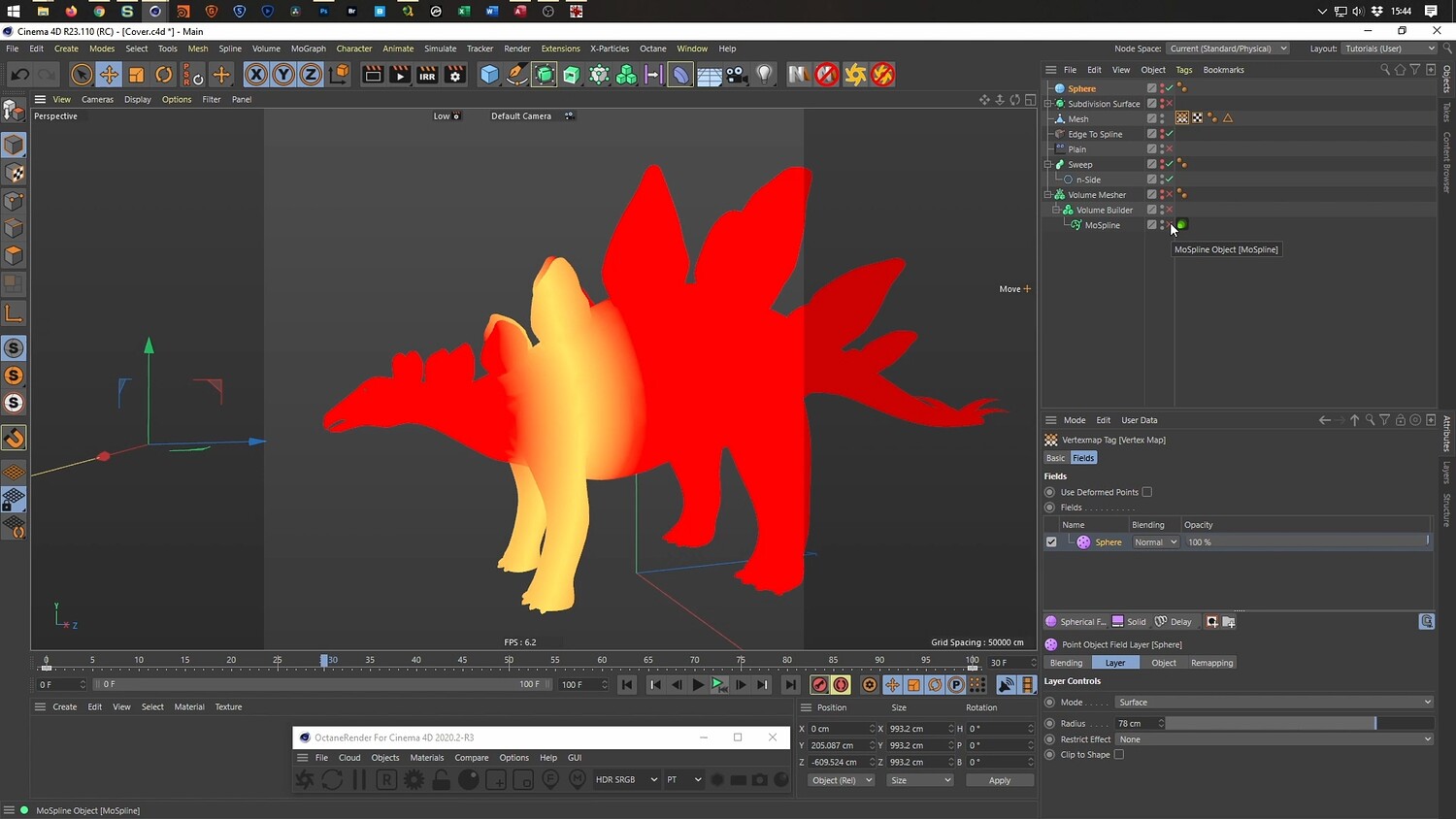Select the Rotate tool

click(164, 75)
